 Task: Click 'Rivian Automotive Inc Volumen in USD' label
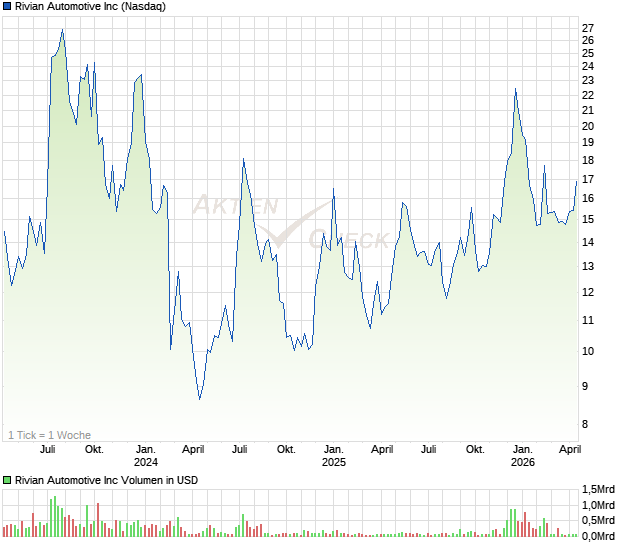[106, 480]
